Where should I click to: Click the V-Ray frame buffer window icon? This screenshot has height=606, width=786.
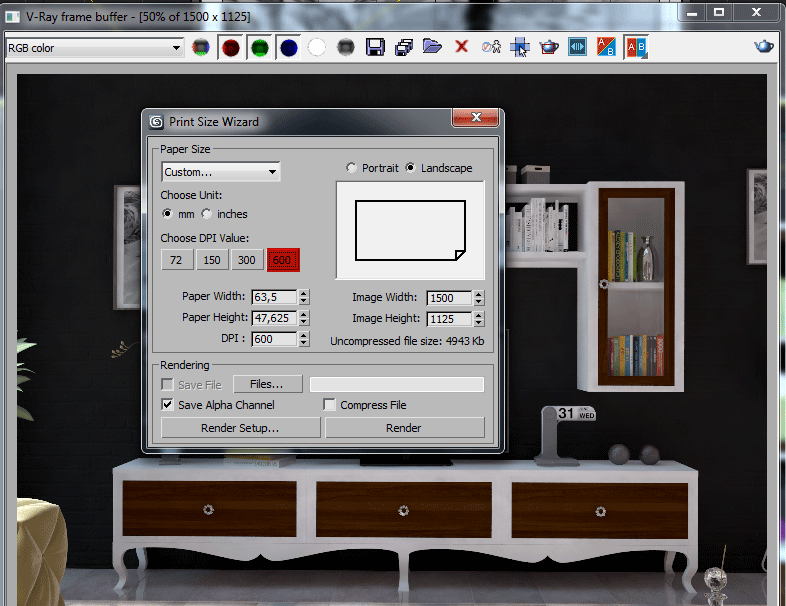pos(13,17)
